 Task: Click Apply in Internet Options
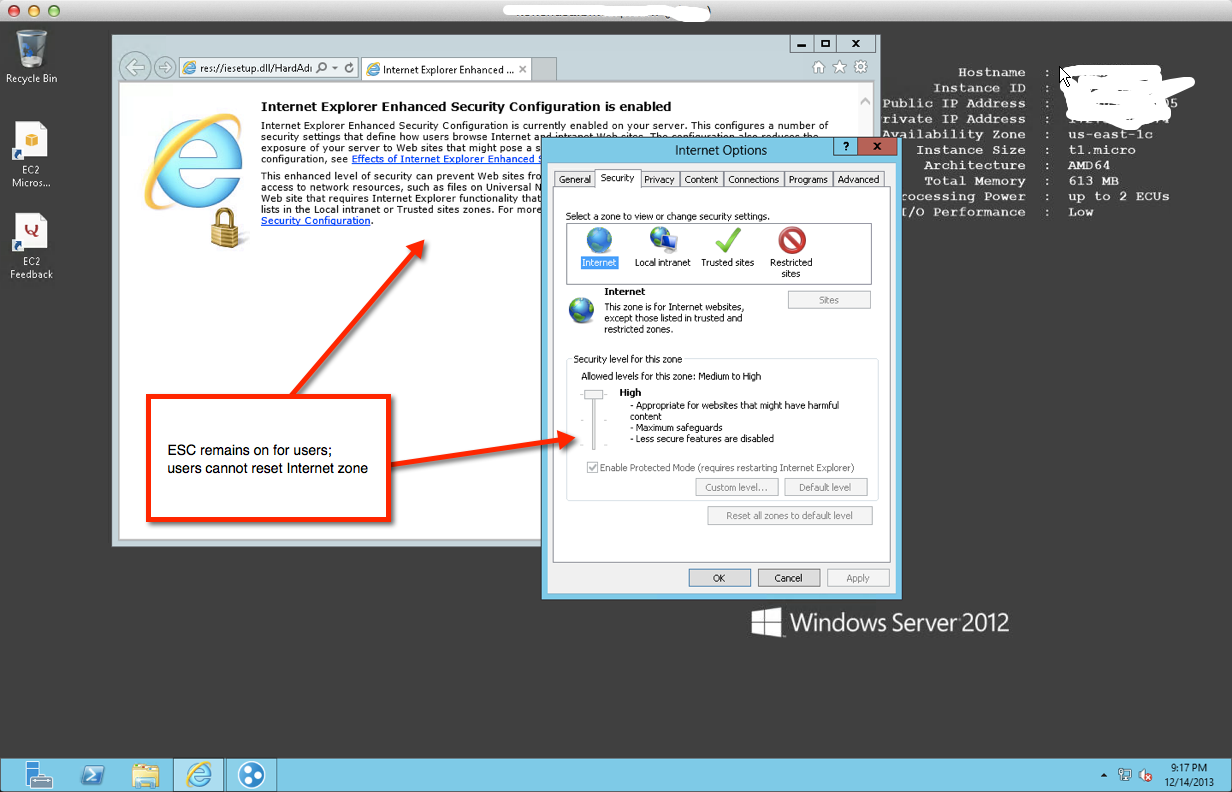(858, 578)
